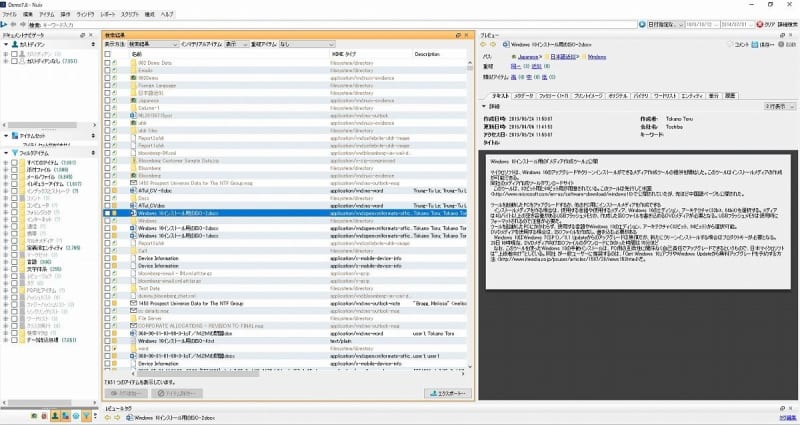
Task: Click the results vertical scrollbar down arrow
Action: click(469, 366)
